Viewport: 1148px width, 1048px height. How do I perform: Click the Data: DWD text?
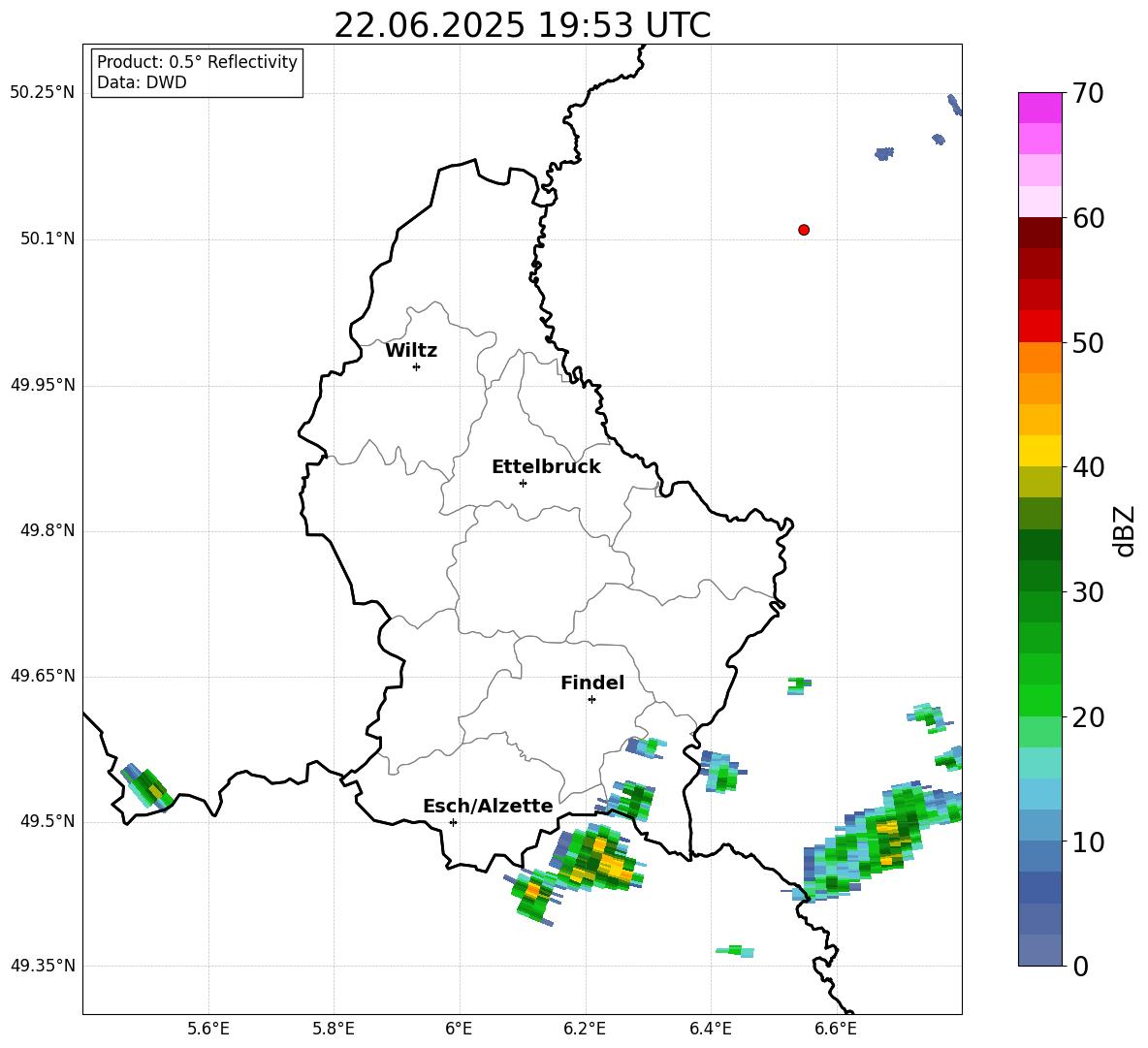(x=142, y=82)
